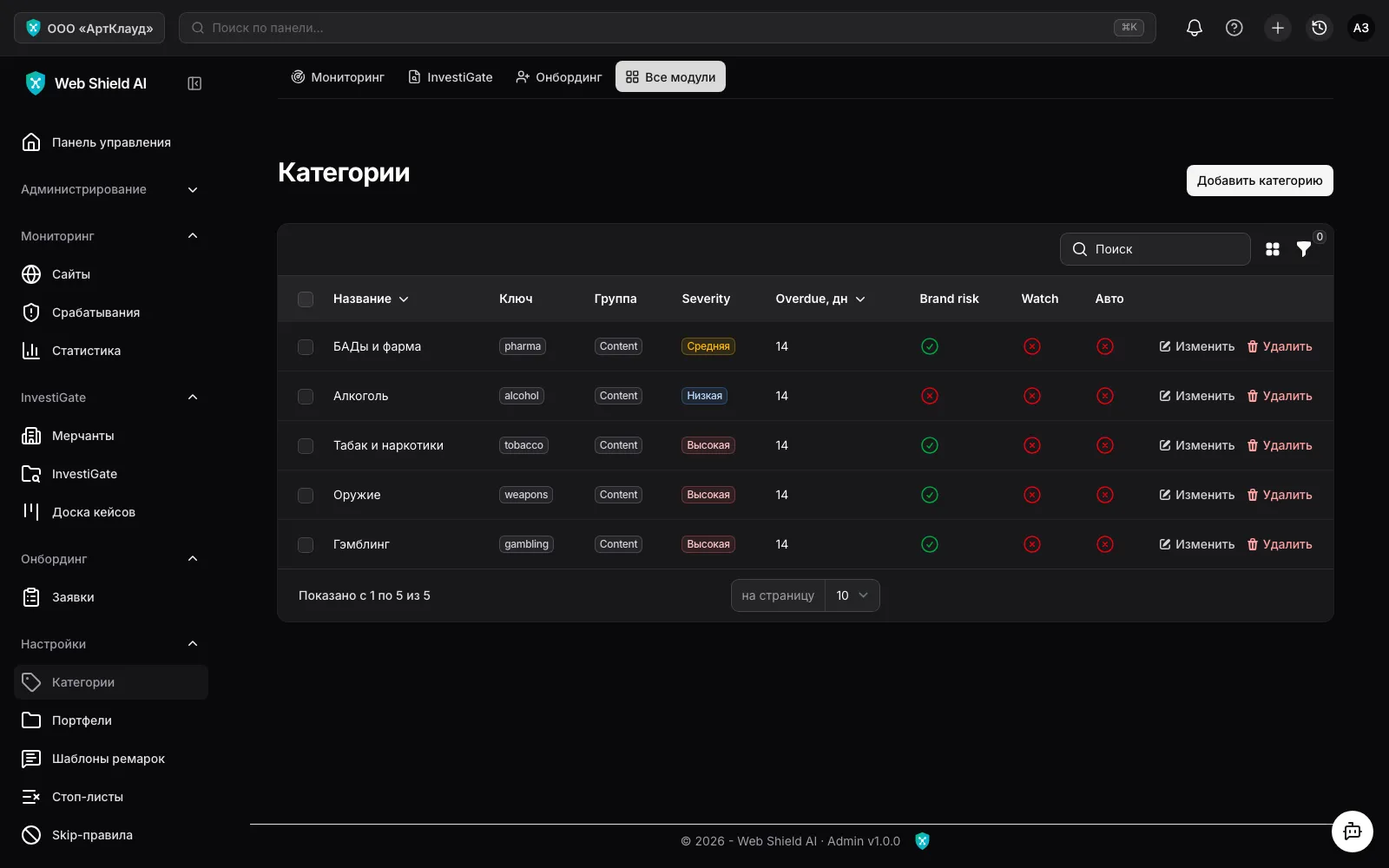Click the pharma key tag
Viewport: 1389px width, 868px height.
click(x=523, y=346)
